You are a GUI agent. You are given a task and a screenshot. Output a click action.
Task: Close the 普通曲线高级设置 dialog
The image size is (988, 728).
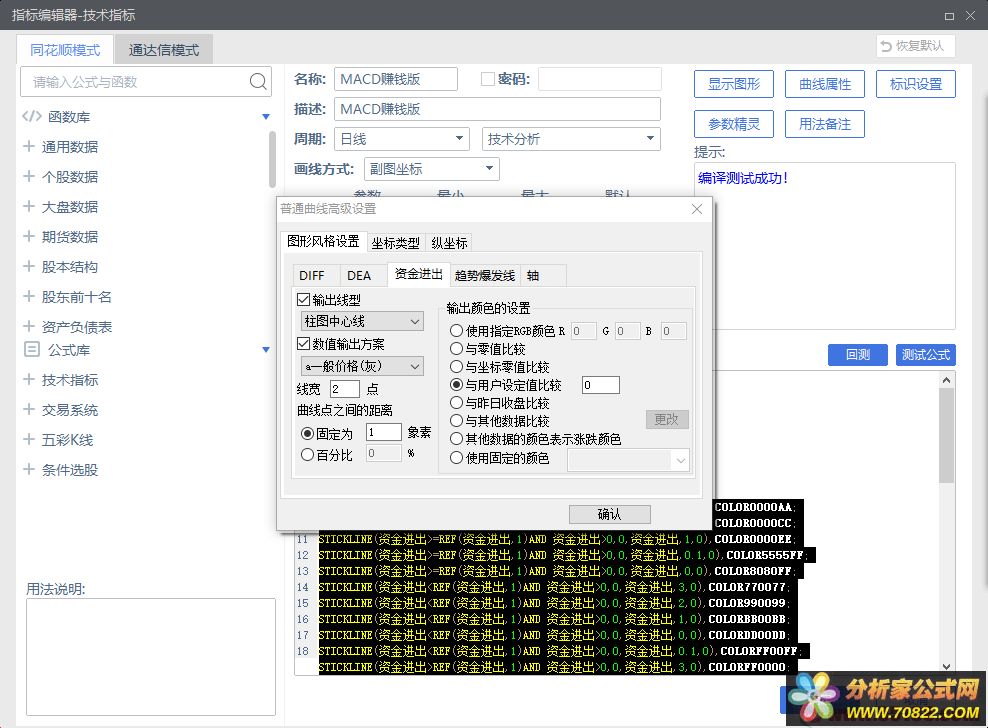coord(697,209)
